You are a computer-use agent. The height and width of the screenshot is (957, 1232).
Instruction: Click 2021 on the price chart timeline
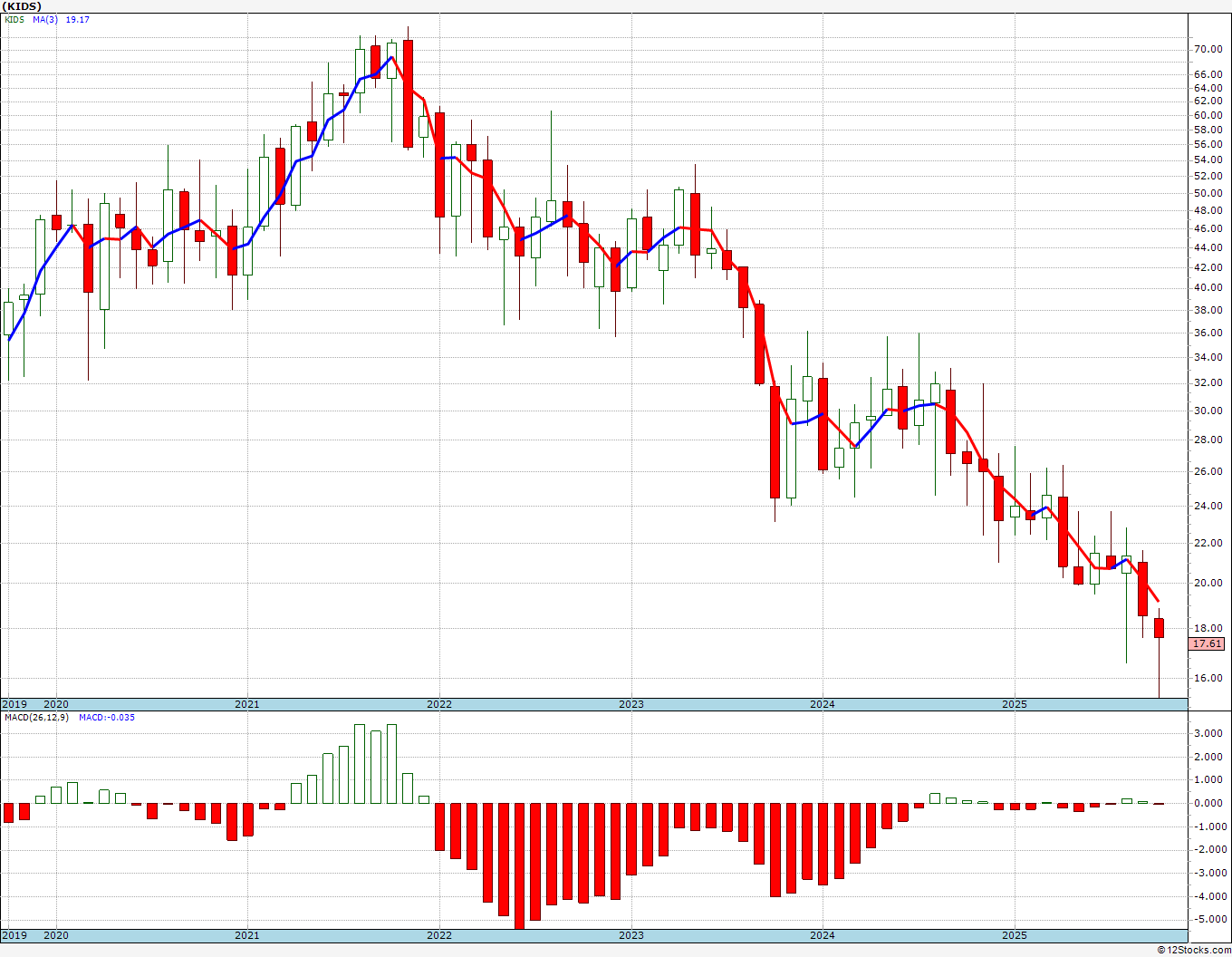pos(247,704)
